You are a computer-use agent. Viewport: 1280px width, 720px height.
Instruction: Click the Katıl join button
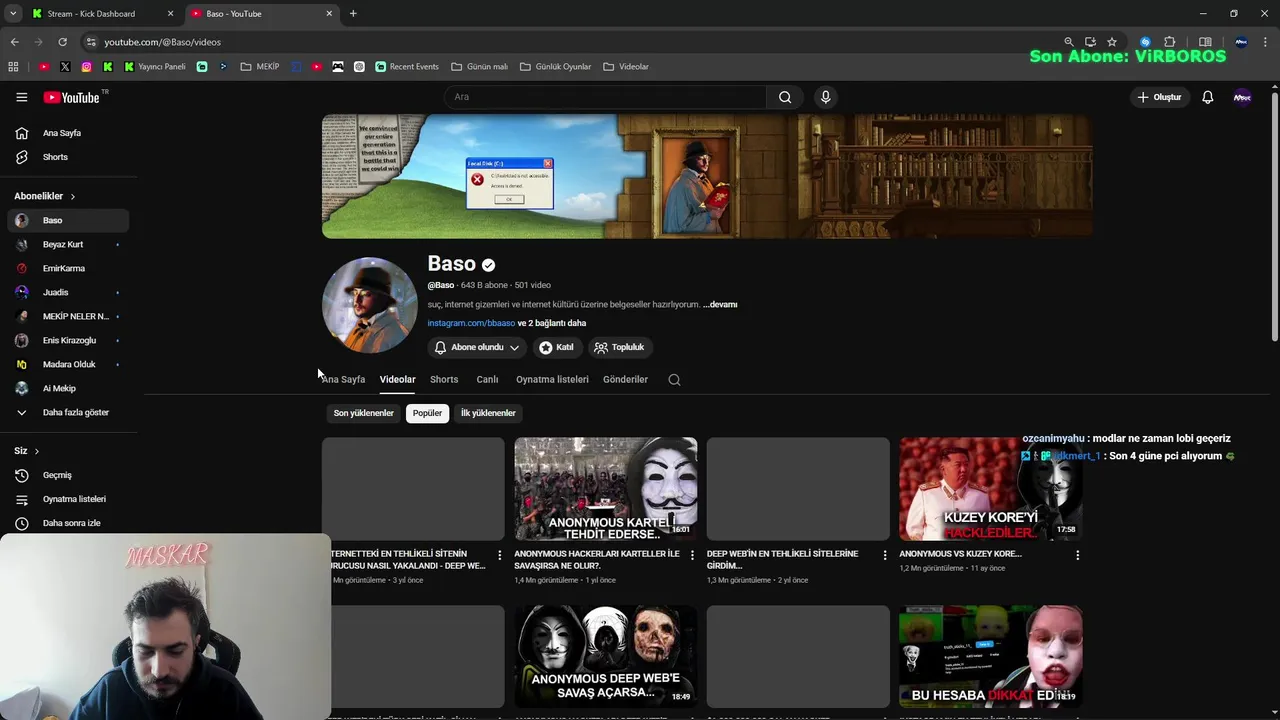click(x=556, y=347)
